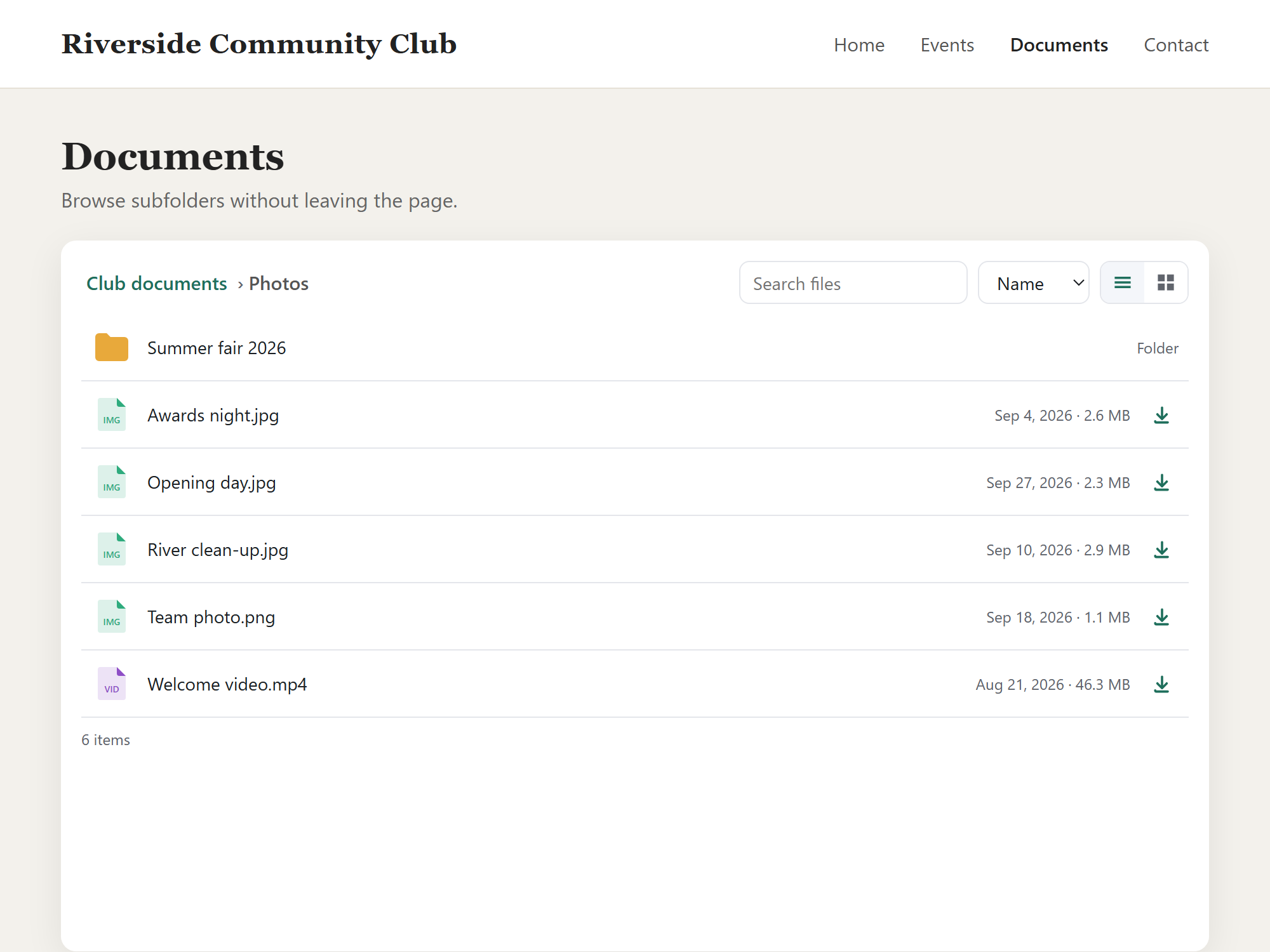Click the Folder type label
The image size is (1270, 952).
click(x=1158, y=348)
